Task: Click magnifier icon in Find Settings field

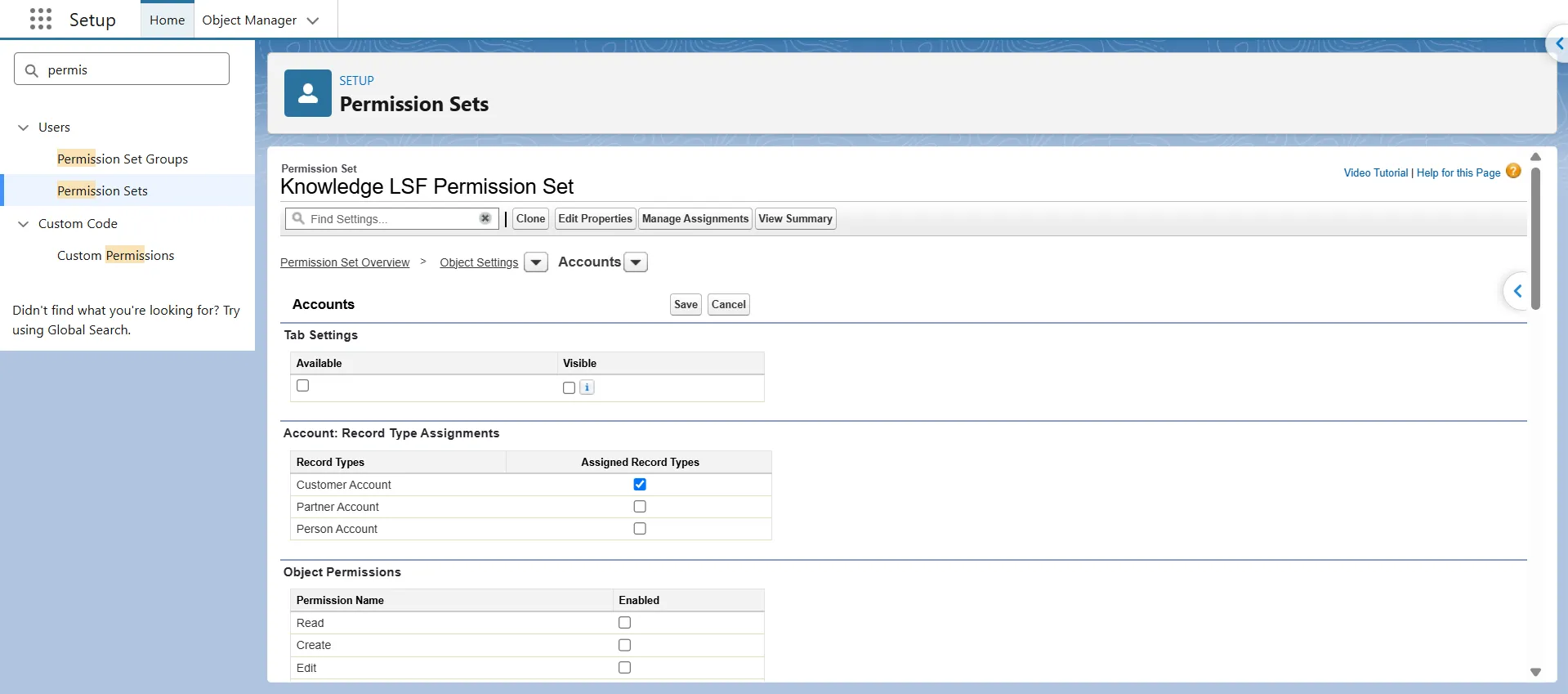Action: pos(299,218)
